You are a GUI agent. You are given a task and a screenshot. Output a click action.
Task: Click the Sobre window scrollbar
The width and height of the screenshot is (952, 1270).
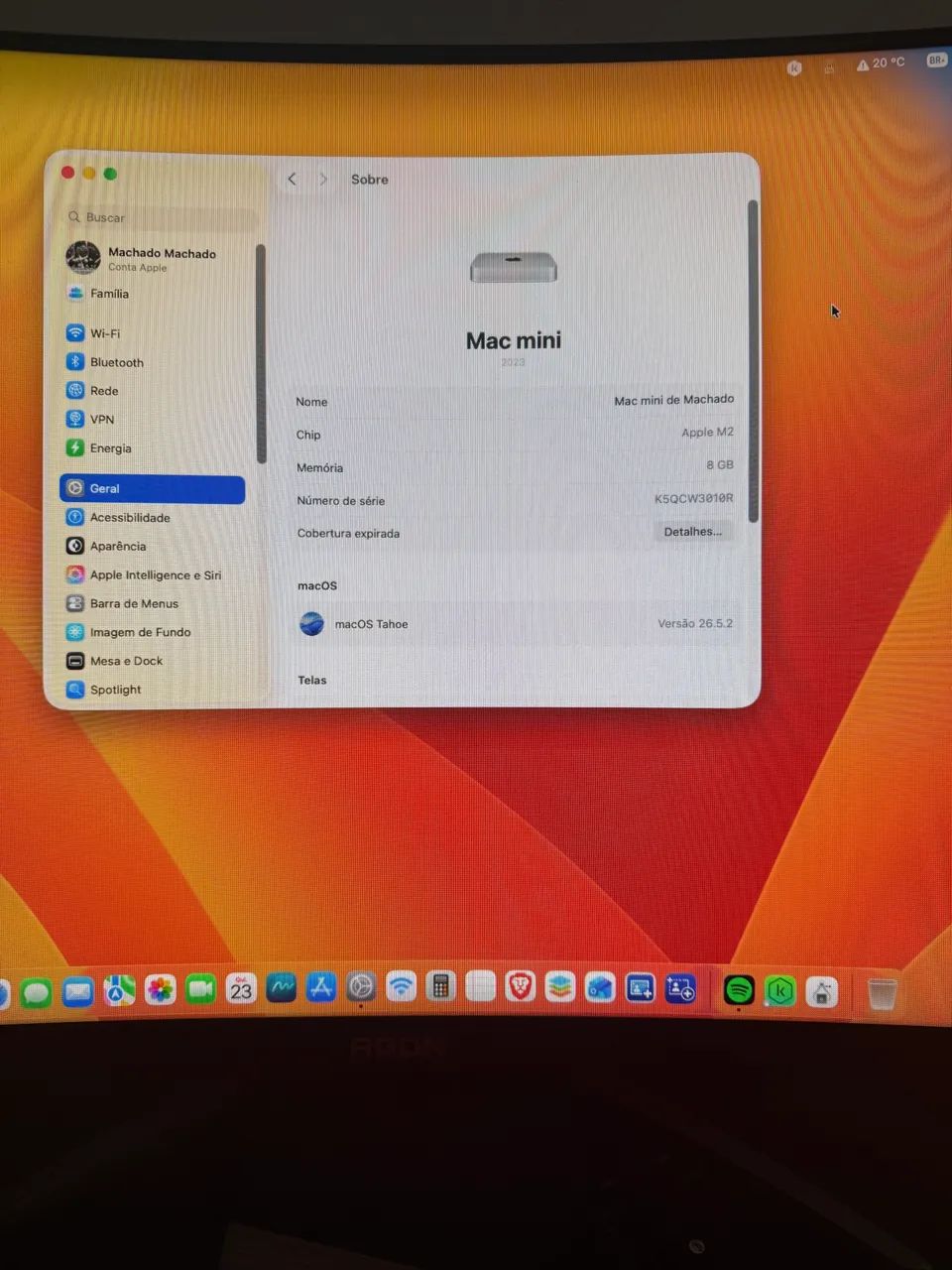click(x=753, y=361)
